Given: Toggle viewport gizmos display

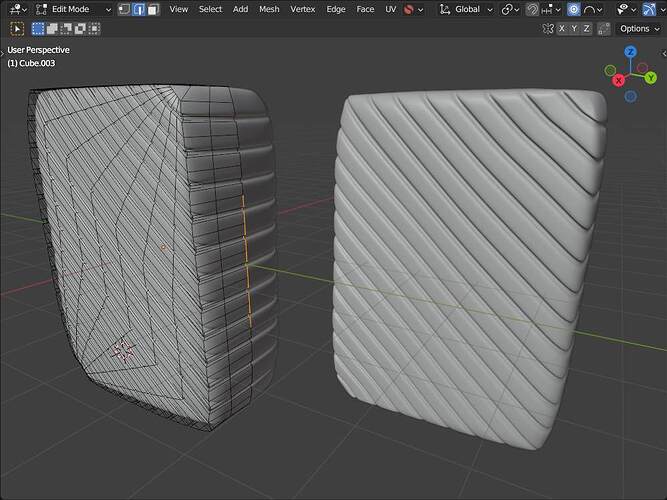Looking at the screenshot, I should (x=649, y=9).
